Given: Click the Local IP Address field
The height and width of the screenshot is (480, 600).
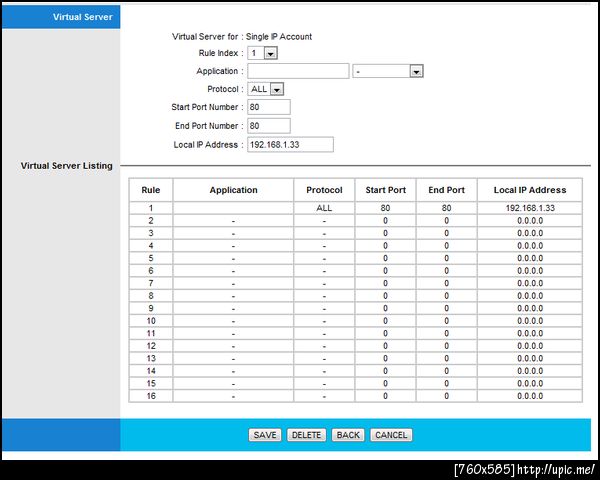Looking at the screenshot, I should 290,145.
